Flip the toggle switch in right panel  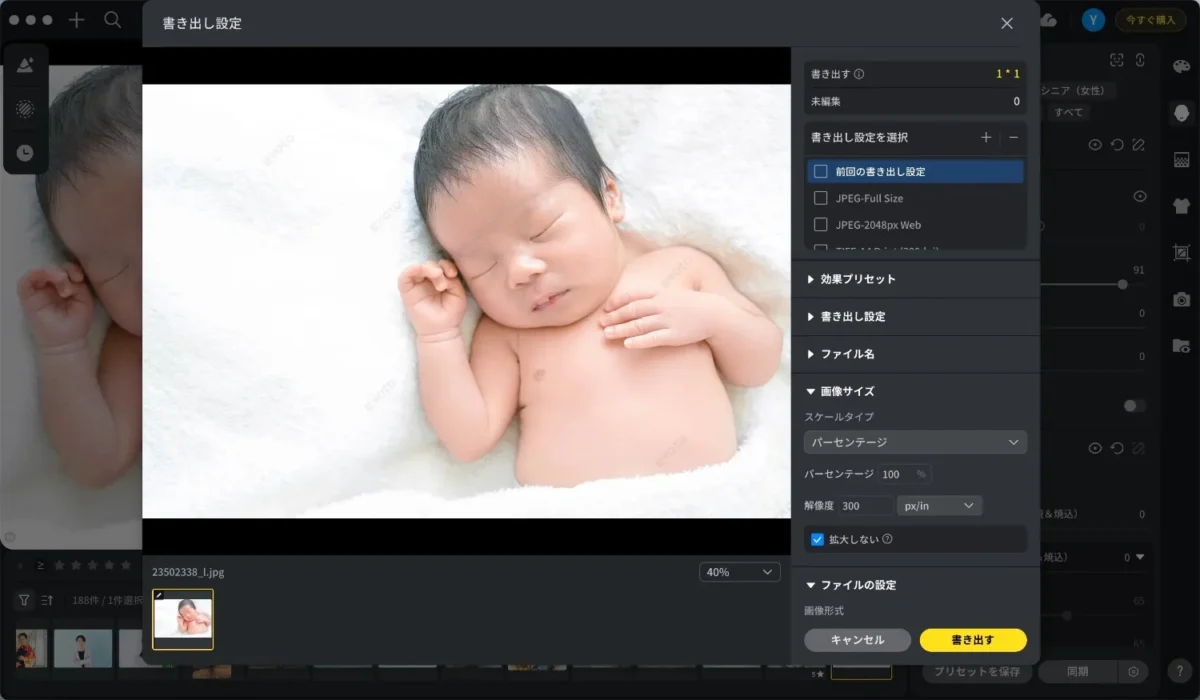1135,406
